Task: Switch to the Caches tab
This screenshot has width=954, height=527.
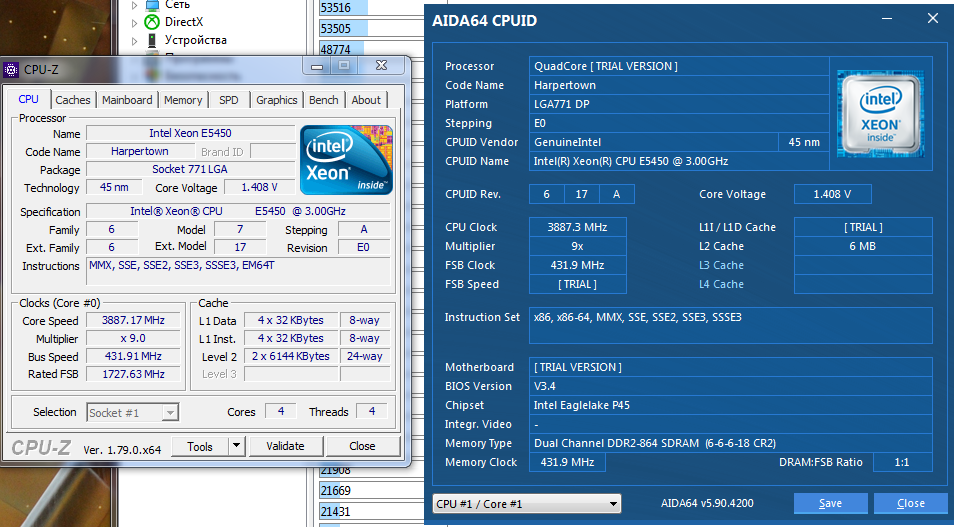Action: 72,100
